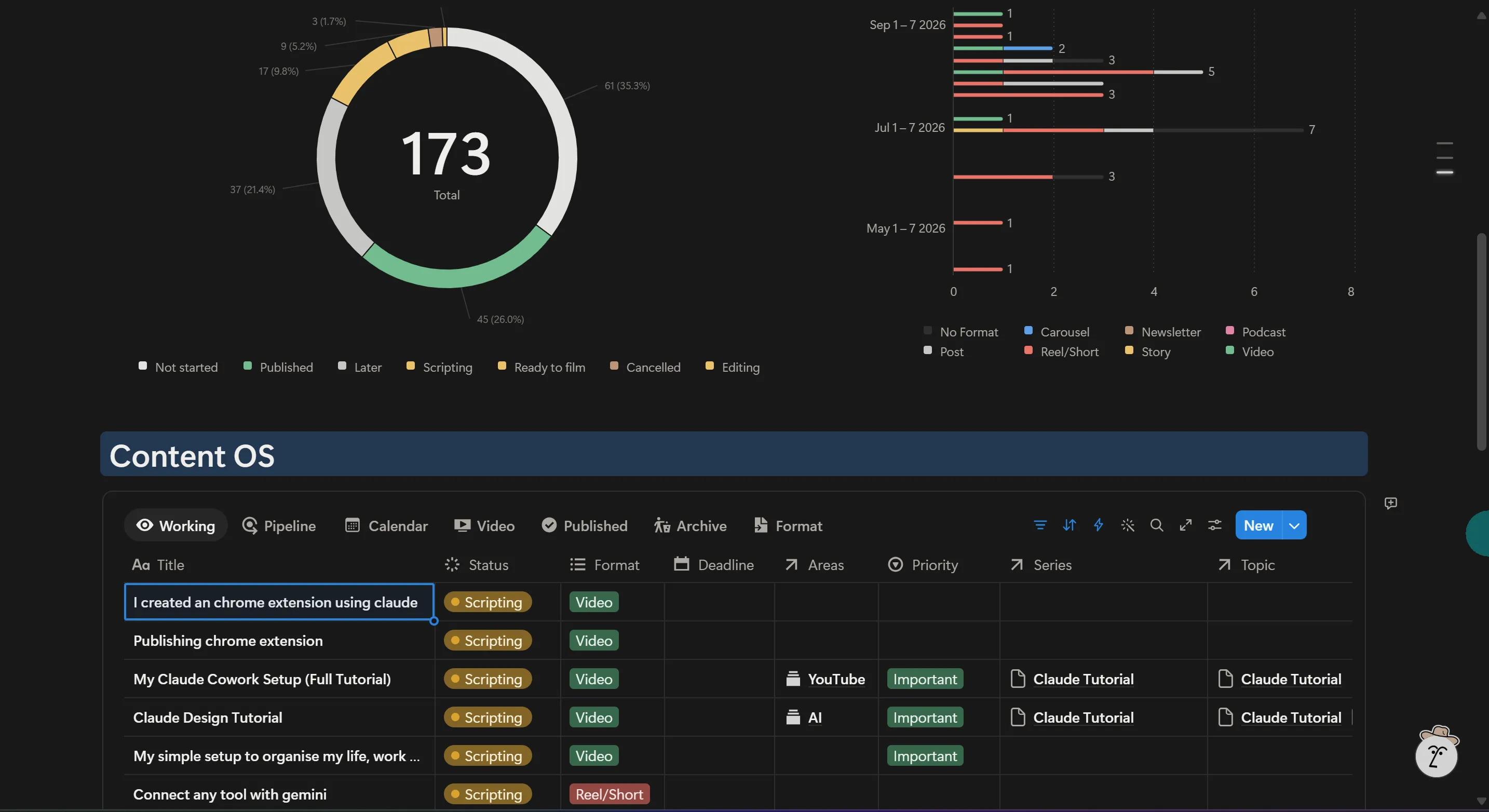Open the automations lightning bolt icon
1489x812 pixels.
[1098, 525]
